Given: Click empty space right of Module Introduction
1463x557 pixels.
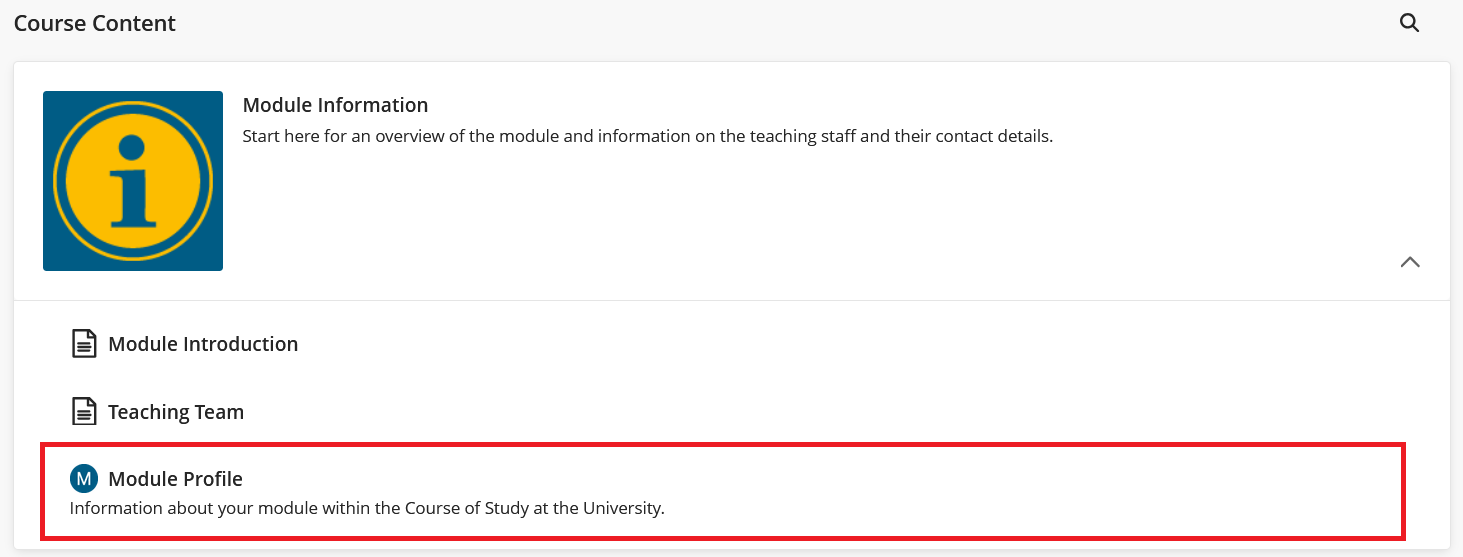Looking at the screenshot, I should [x=800, y=344].
